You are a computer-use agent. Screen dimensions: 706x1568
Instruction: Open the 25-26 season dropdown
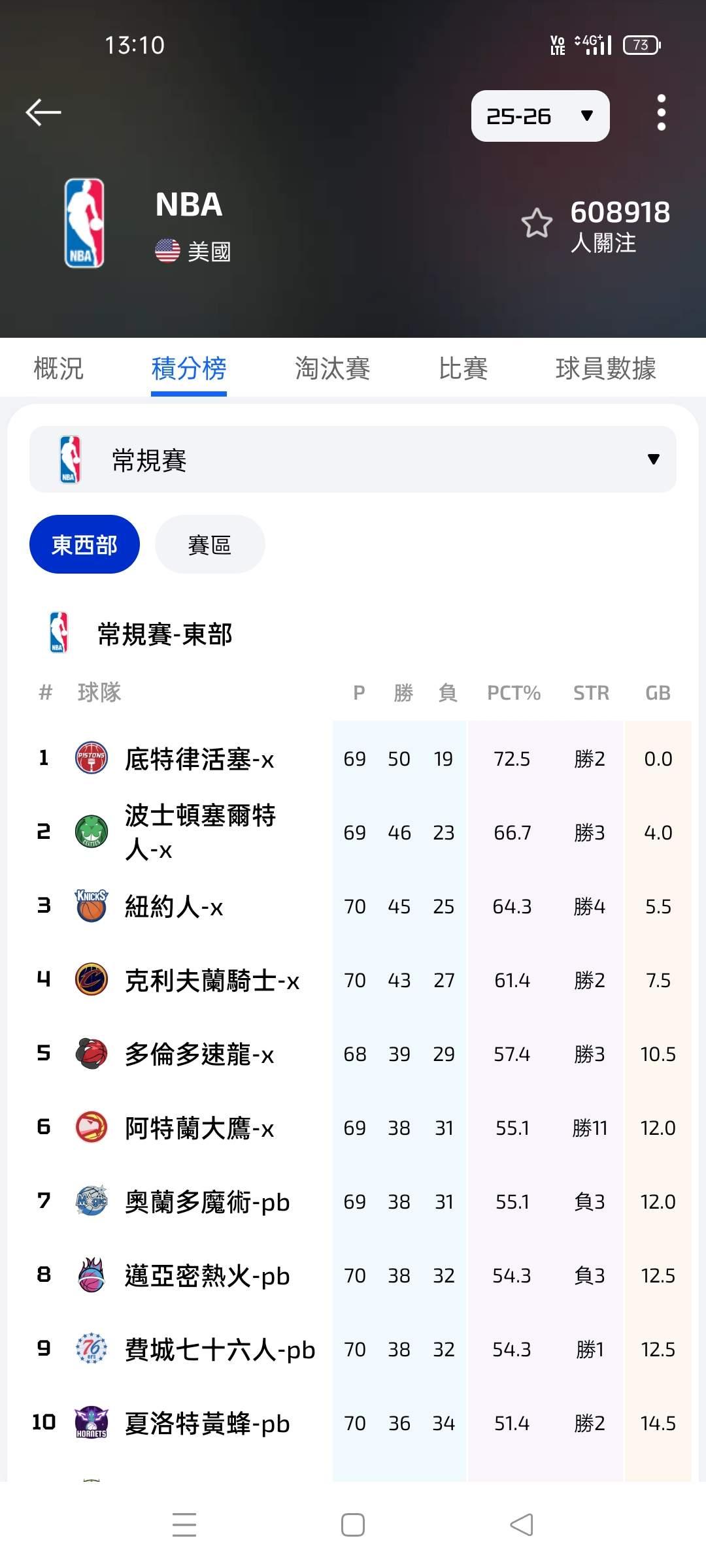(540, 116)
